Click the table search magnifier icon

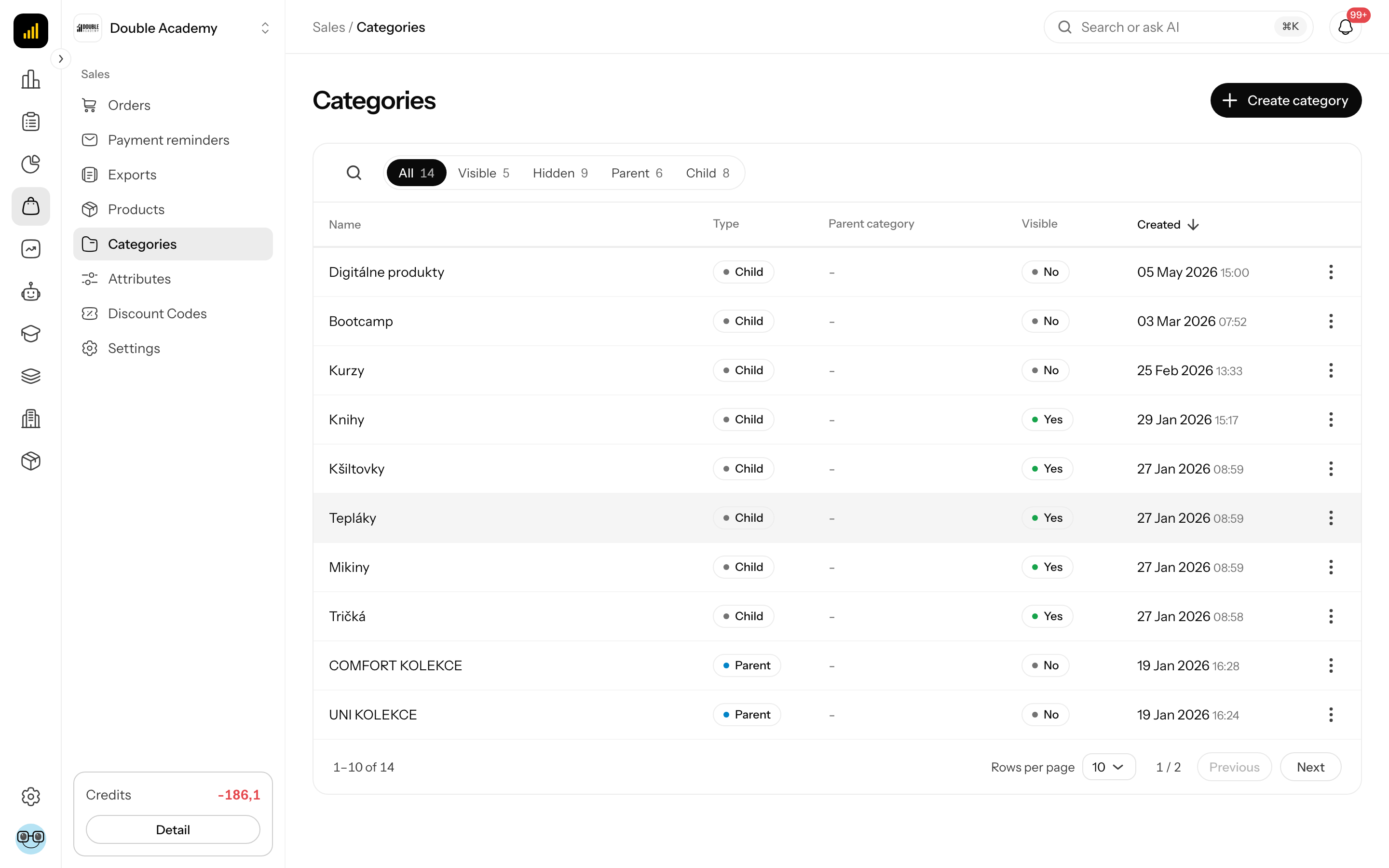(x=354, y=173)
